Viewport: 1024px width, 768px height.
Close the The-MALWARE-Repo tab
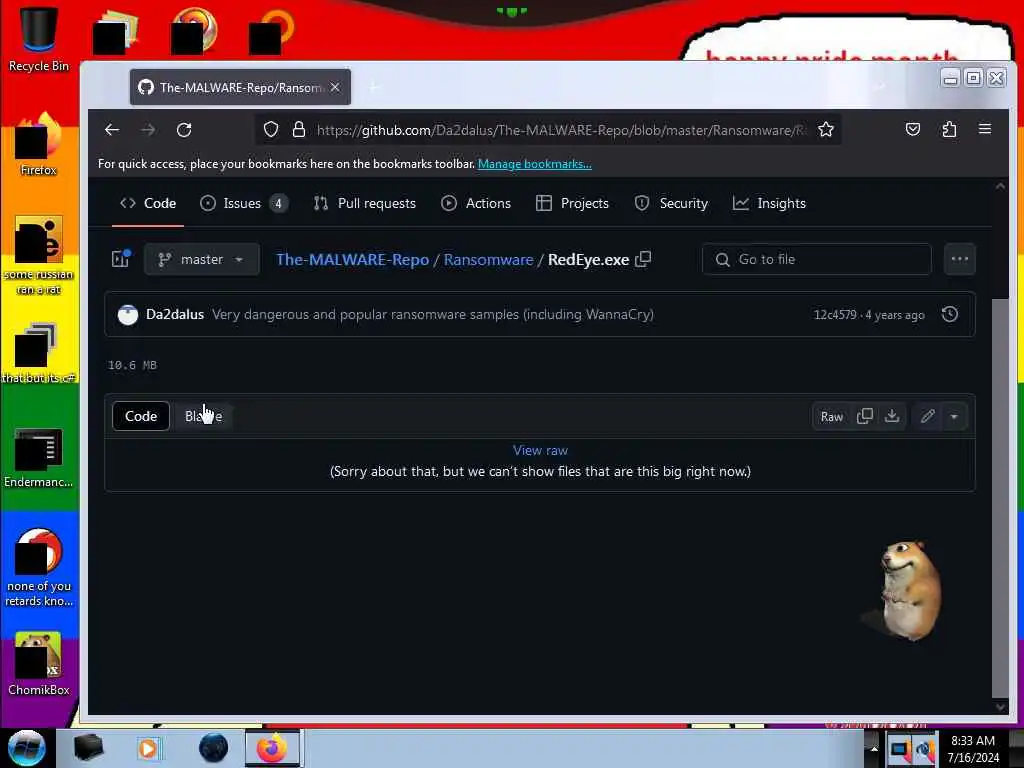(x=335, y=87)
